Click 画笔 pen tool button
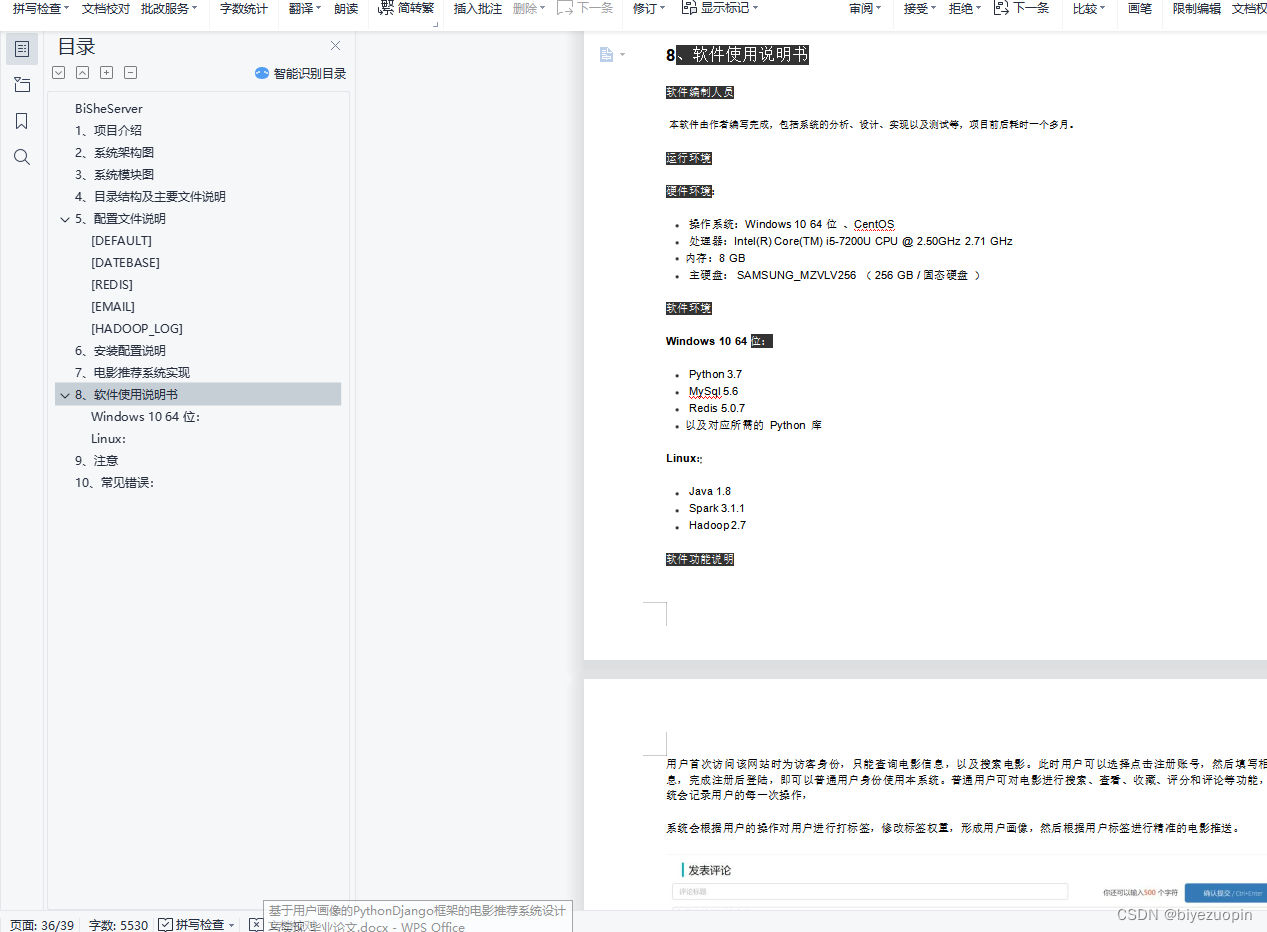 pyautogui.click(x=1140, y=8)
